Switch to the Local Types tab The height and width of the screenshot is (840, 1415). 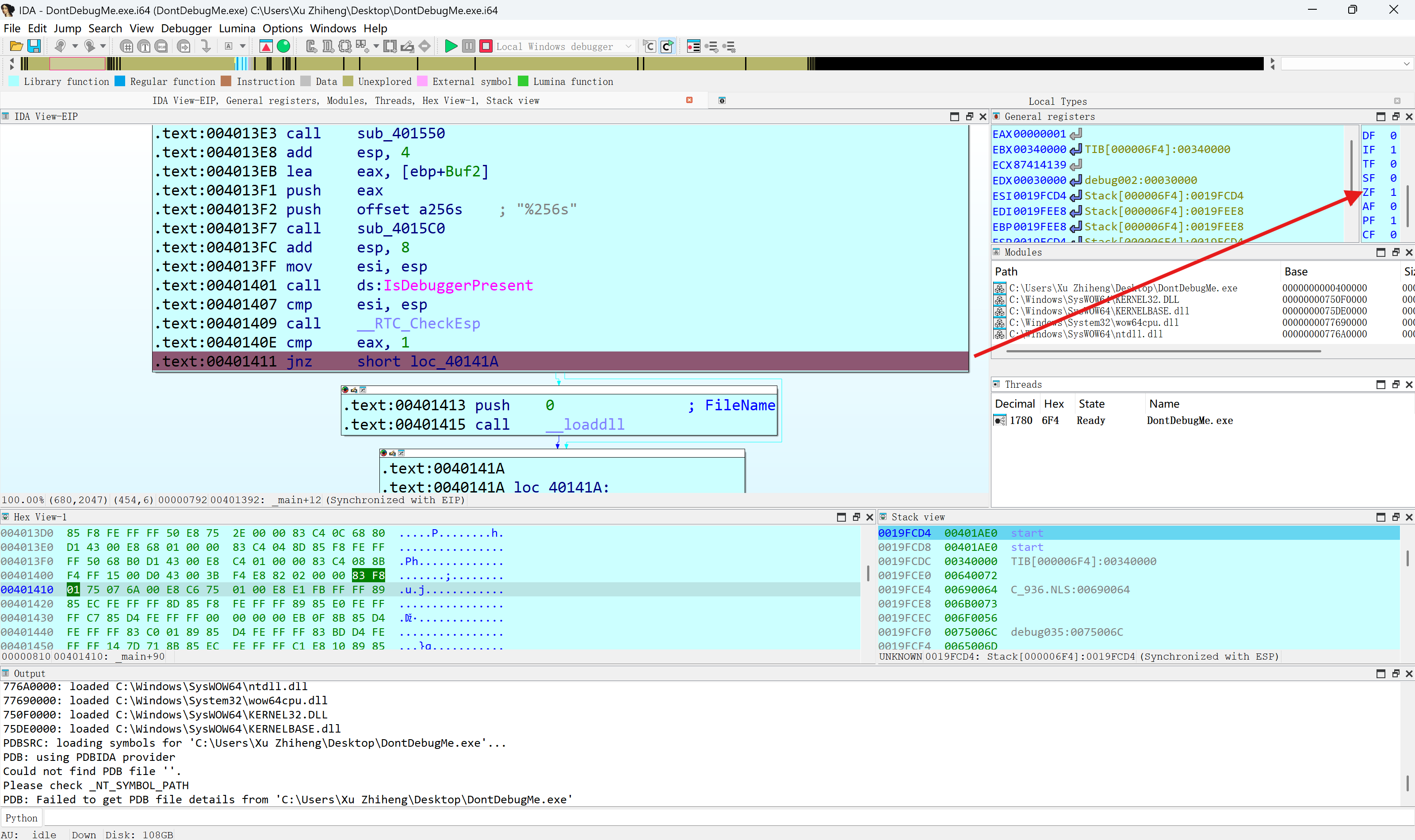point(1057,101)
